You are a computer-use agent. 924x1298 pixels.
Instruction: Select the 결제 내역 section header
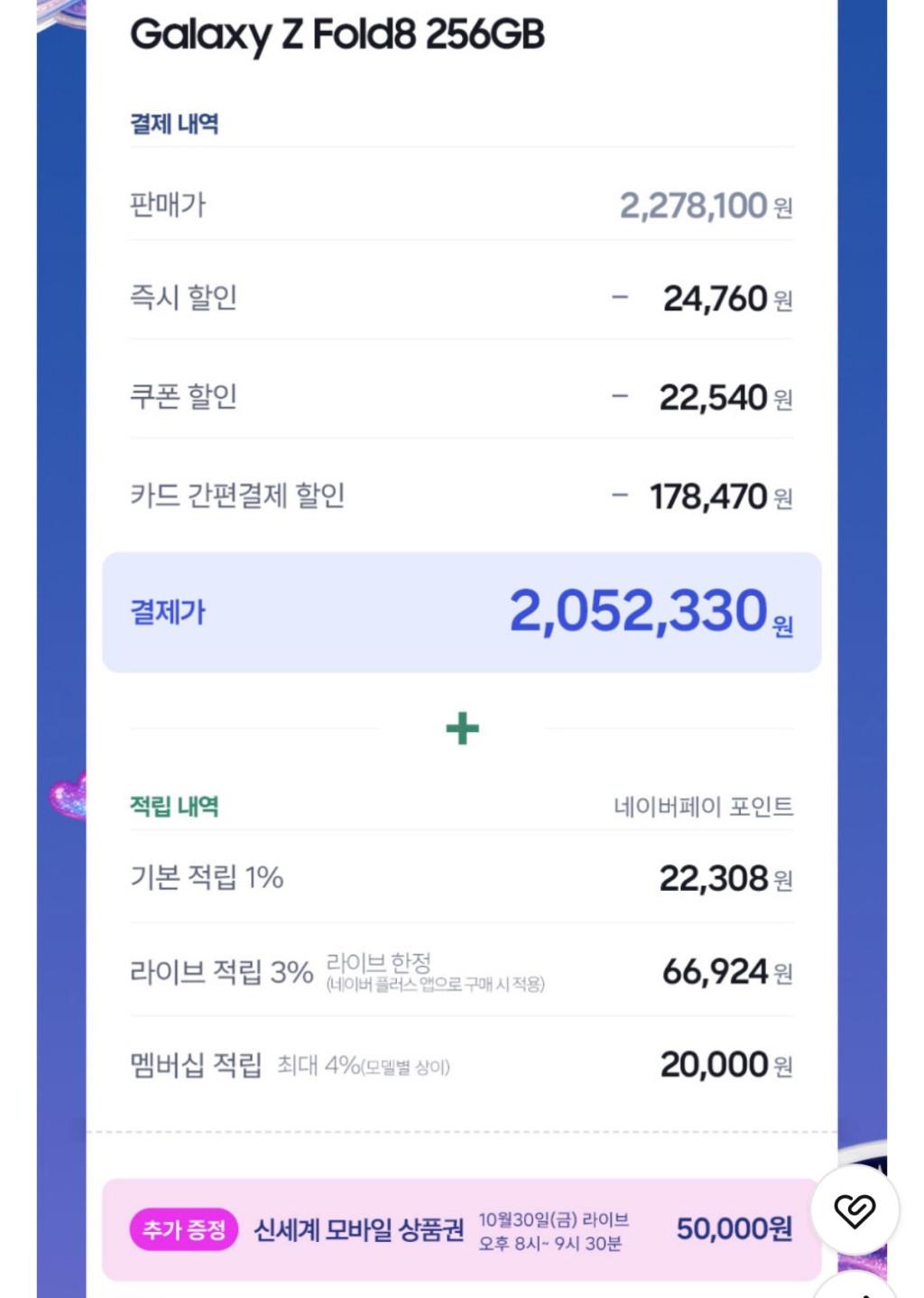coord(174,124)
